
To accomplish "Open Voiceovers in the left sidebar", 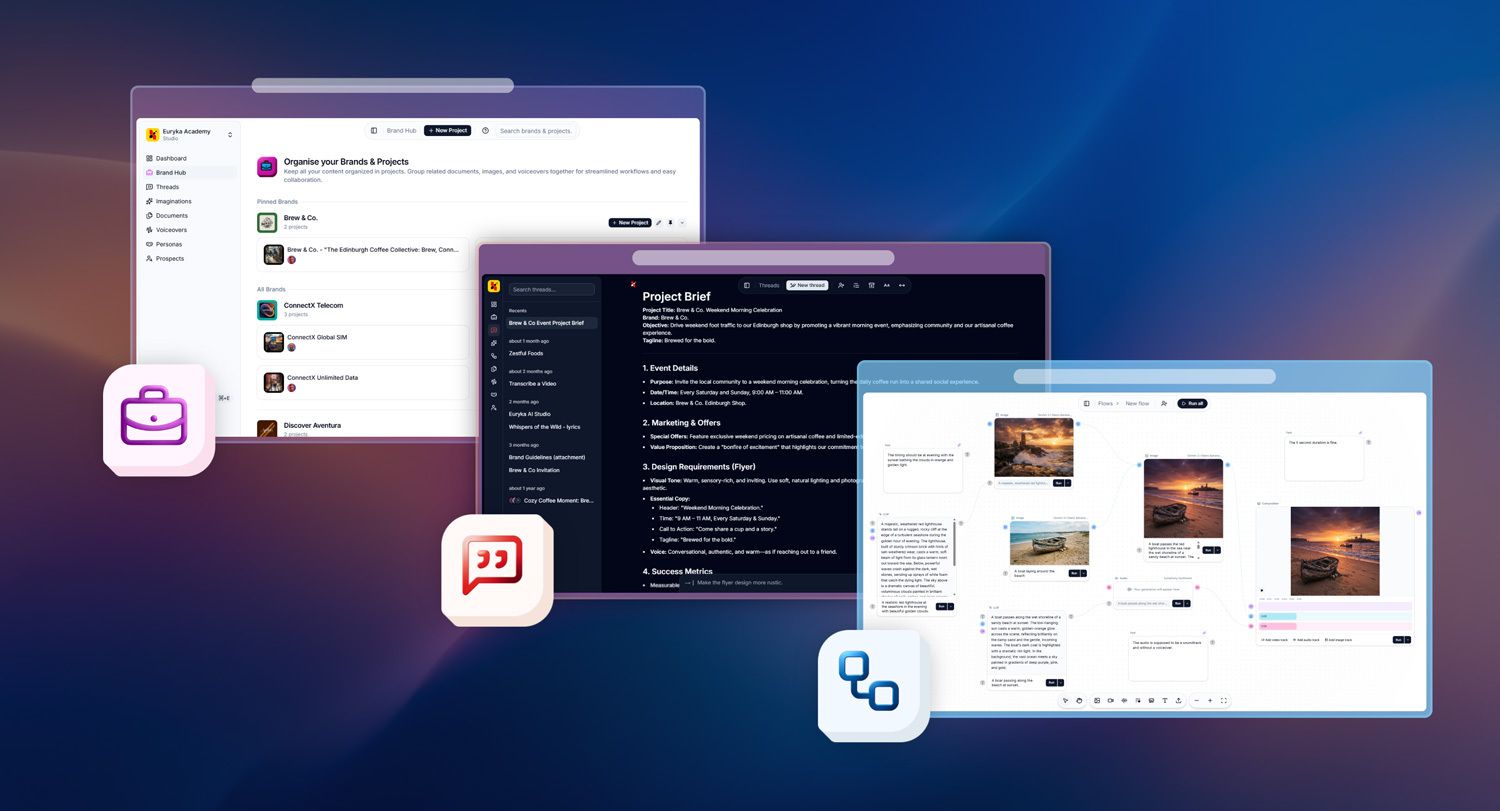I will click(x=171, y=230).
